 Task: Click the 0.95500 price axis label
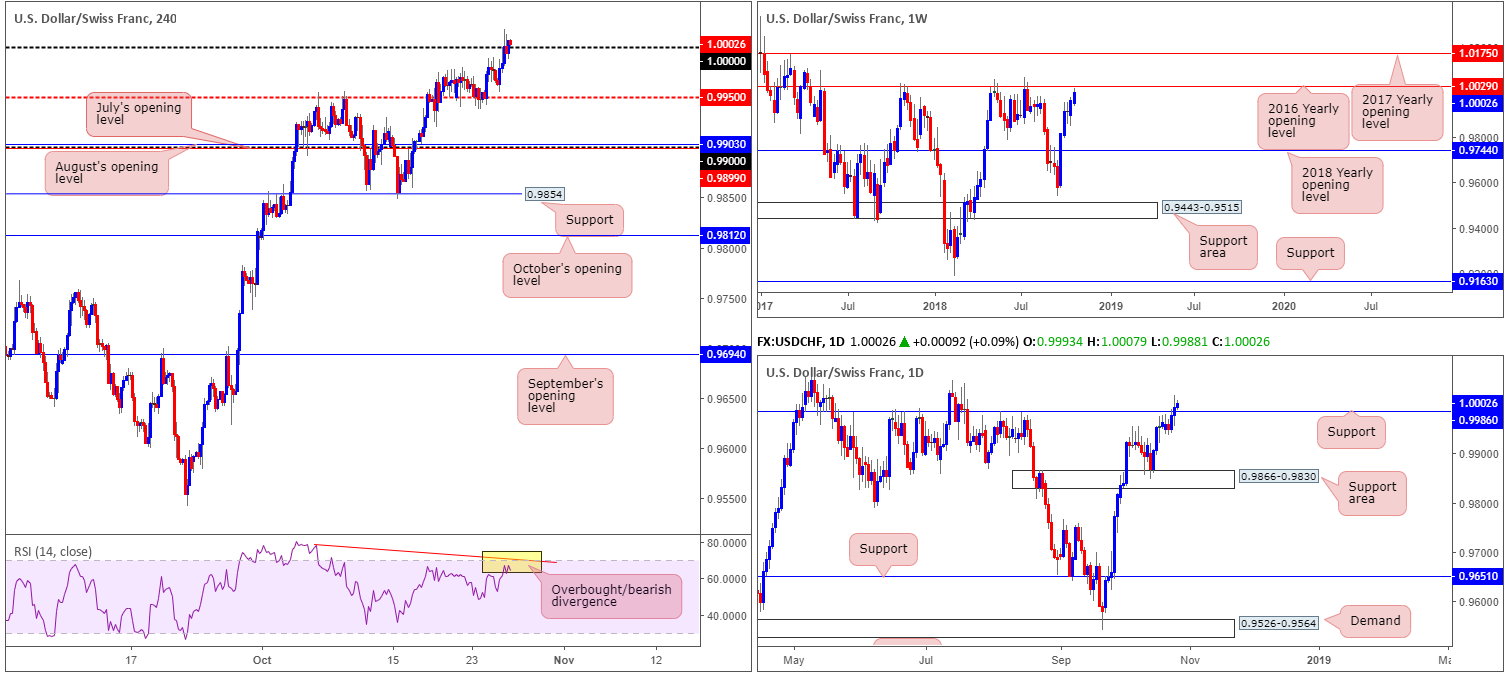pos(726,498)
